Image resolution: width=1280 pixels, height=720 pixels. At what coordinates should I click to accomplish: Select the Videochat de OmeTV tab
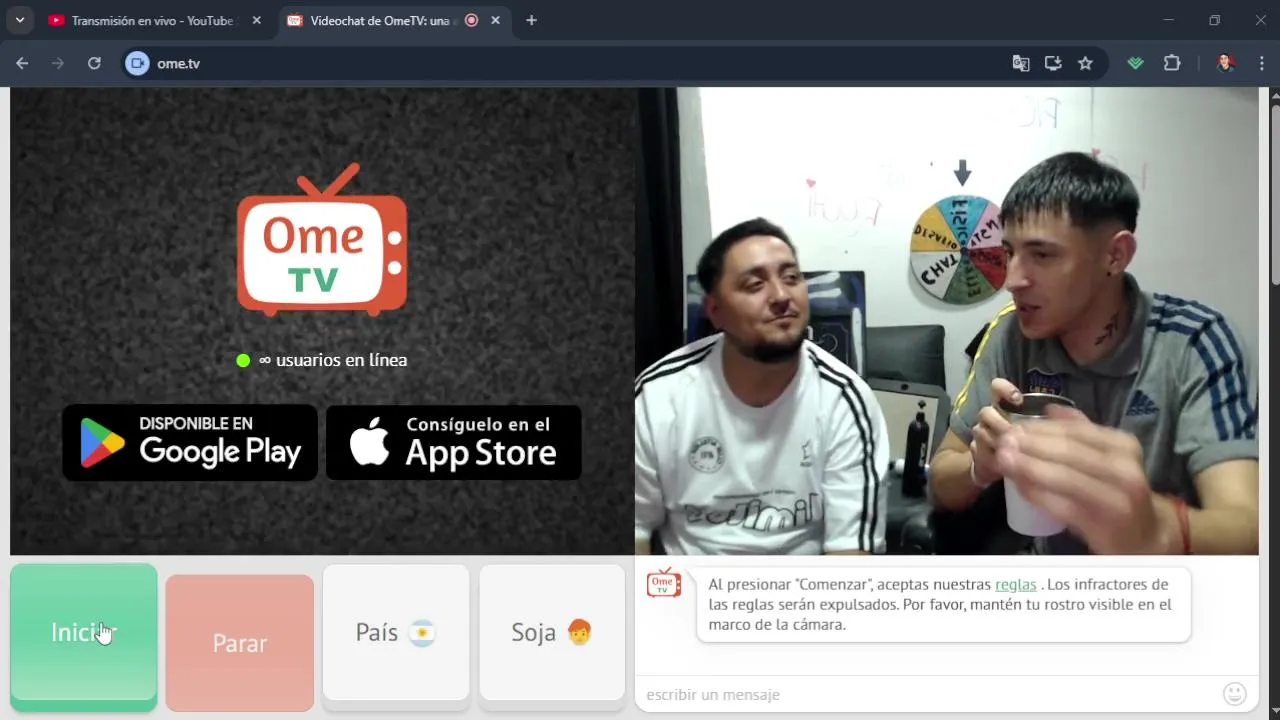pyautogui.click(x=380, y=20)
